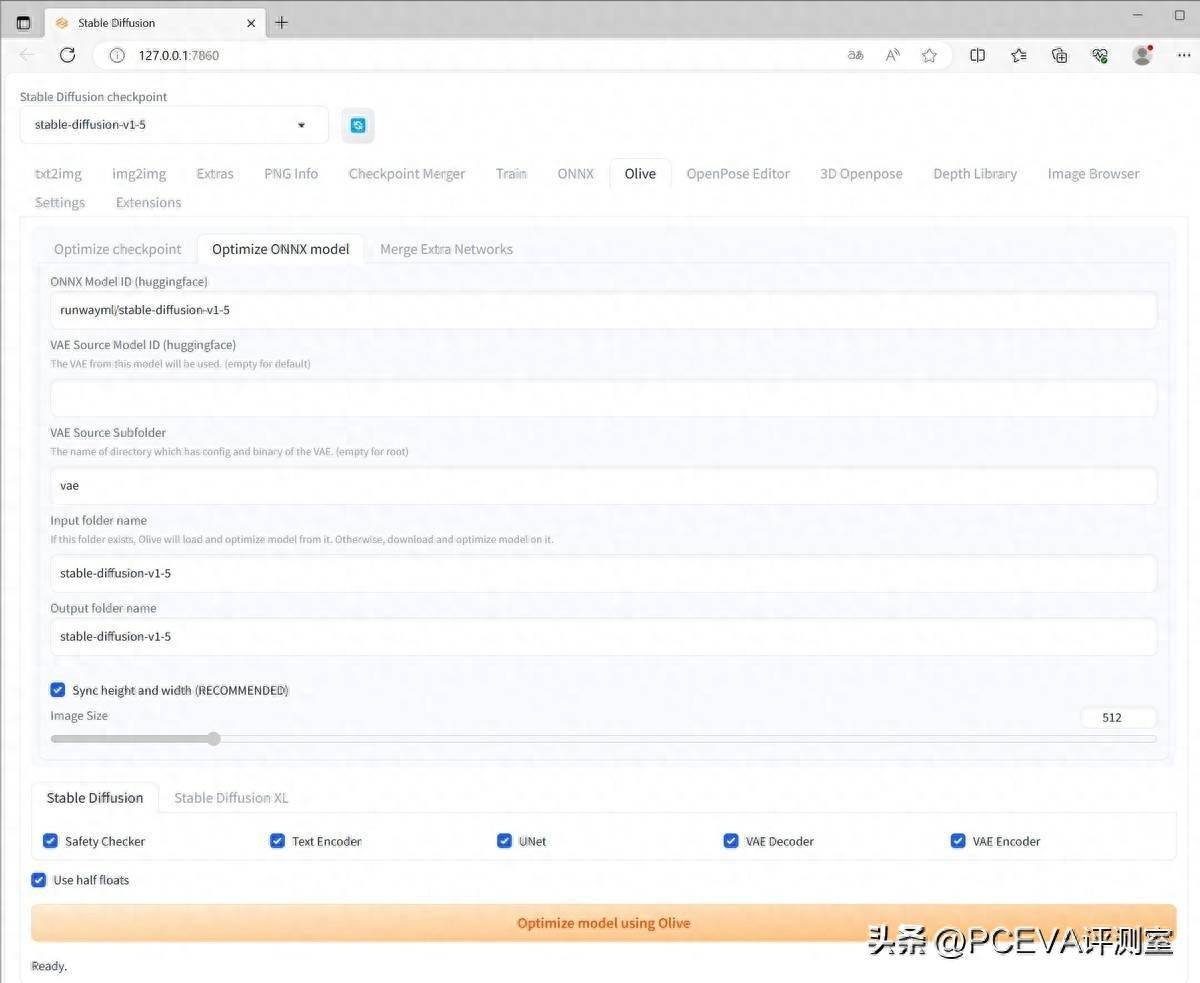Open split screen mode icon

[x=977, y=55]
